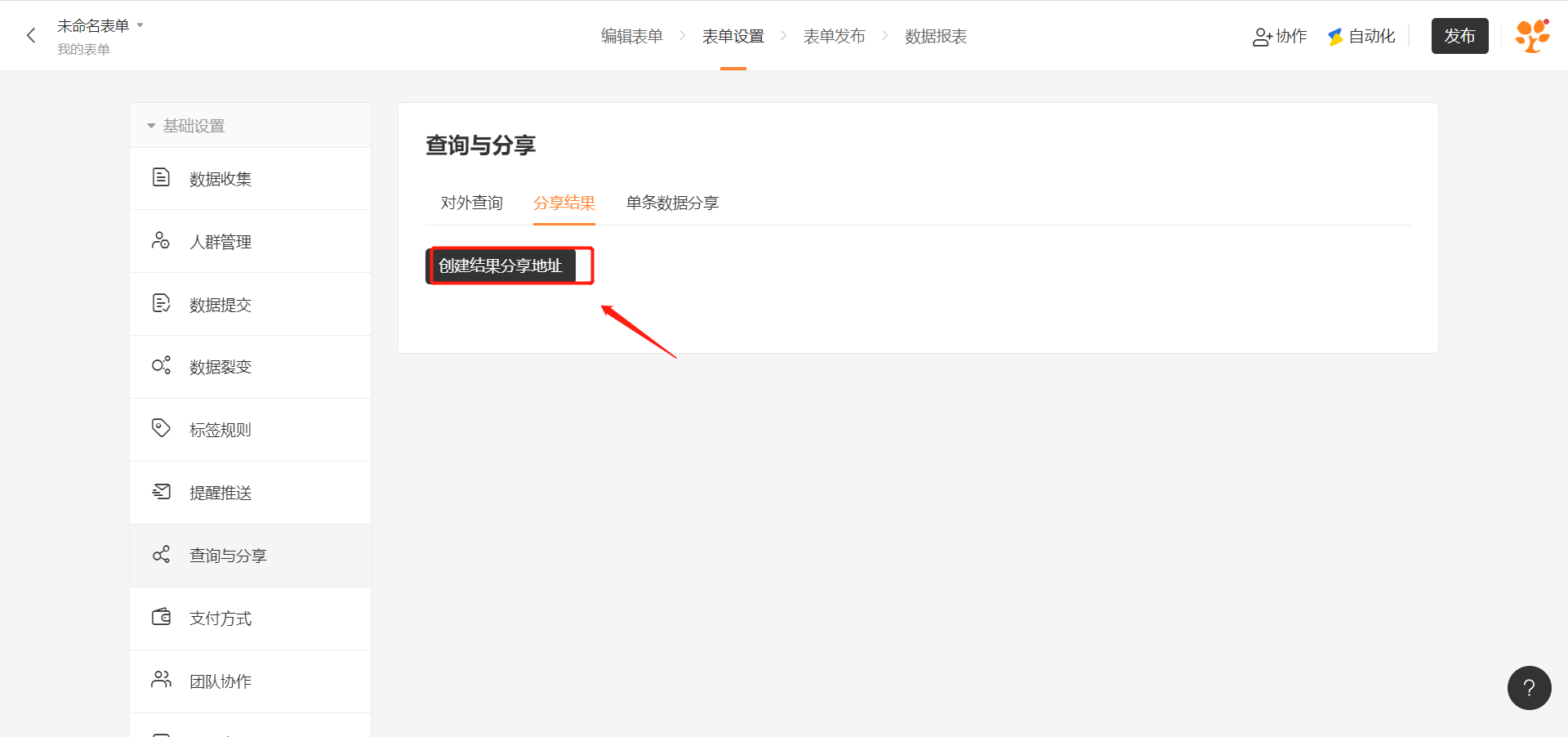
Task: Click the user avatar logo
Action: (x=1532, y=36)
